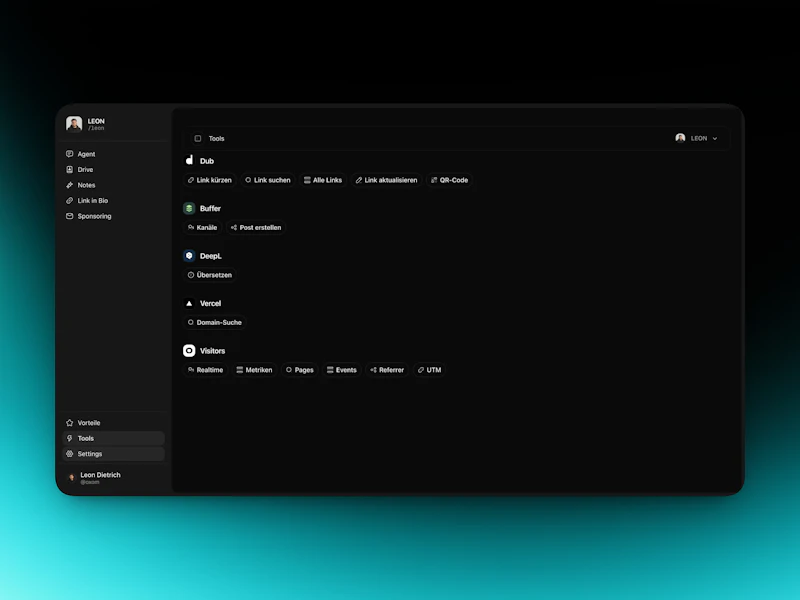The height and width of the screenshot is (600, 800).
Task: Click the LEON workspace avatar in sidebar
Action: point(74,123)
